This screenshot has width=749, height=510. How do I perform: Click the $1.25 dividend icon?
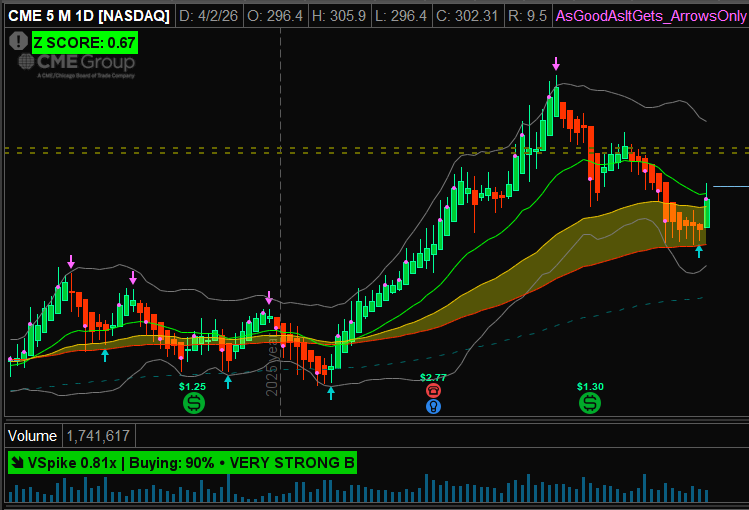pyautogui.click(x=193, y=403)
